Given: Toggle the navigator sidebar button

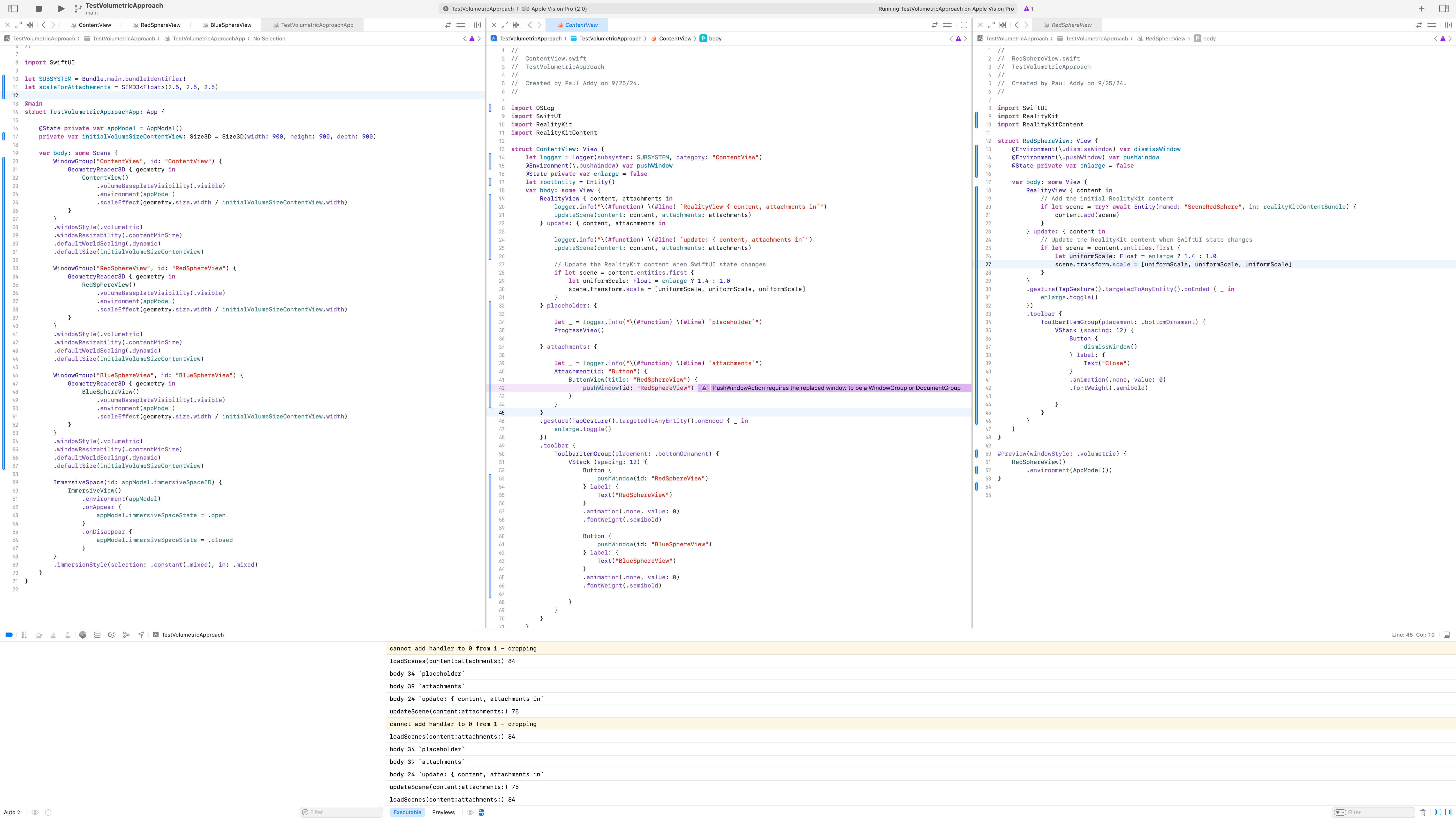Looking at the screenshot, I should [13, 8].
